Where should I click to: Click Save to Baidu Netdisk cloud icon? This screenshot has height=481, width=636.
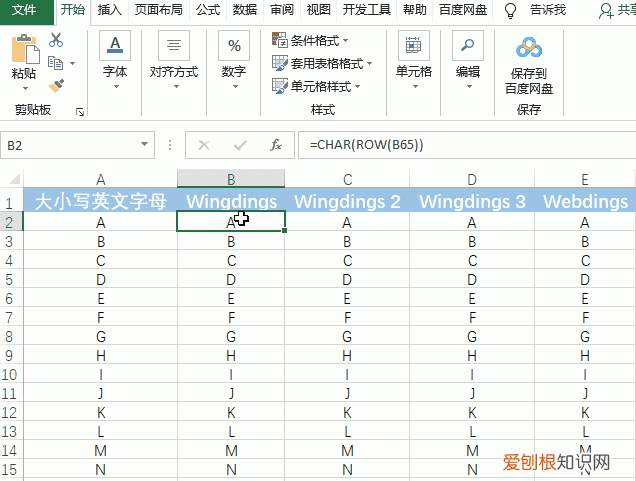coord(529,48)
